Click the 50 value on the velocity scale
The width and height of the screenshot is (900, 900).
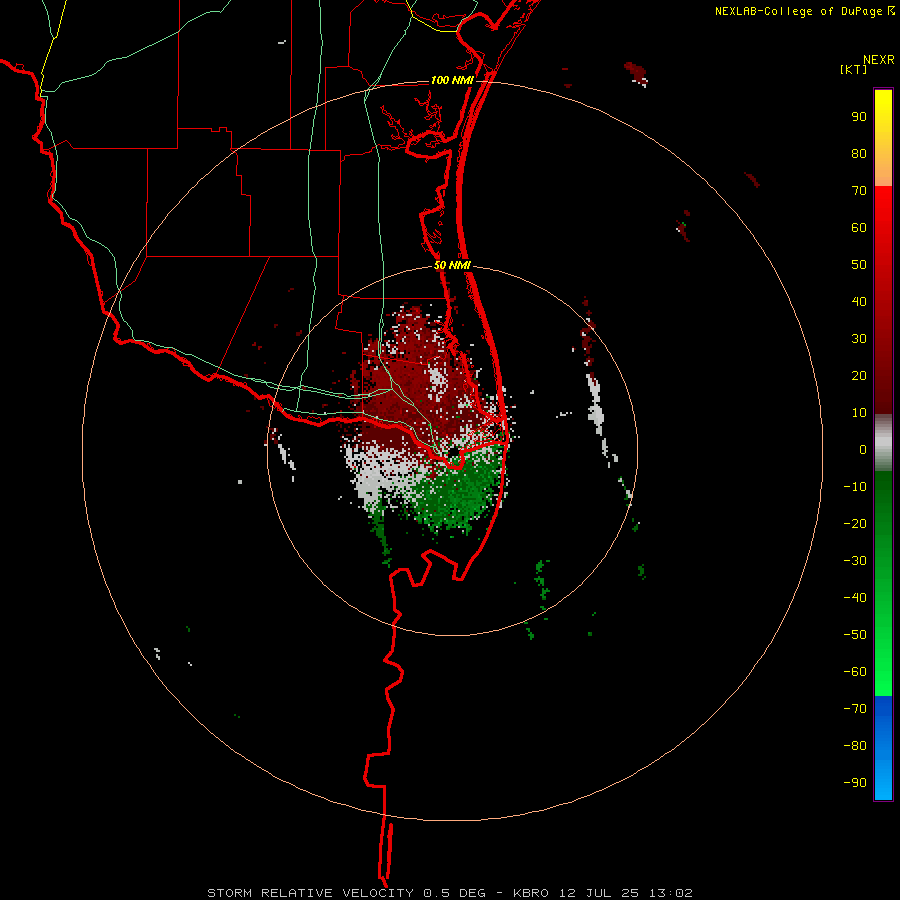859,265
